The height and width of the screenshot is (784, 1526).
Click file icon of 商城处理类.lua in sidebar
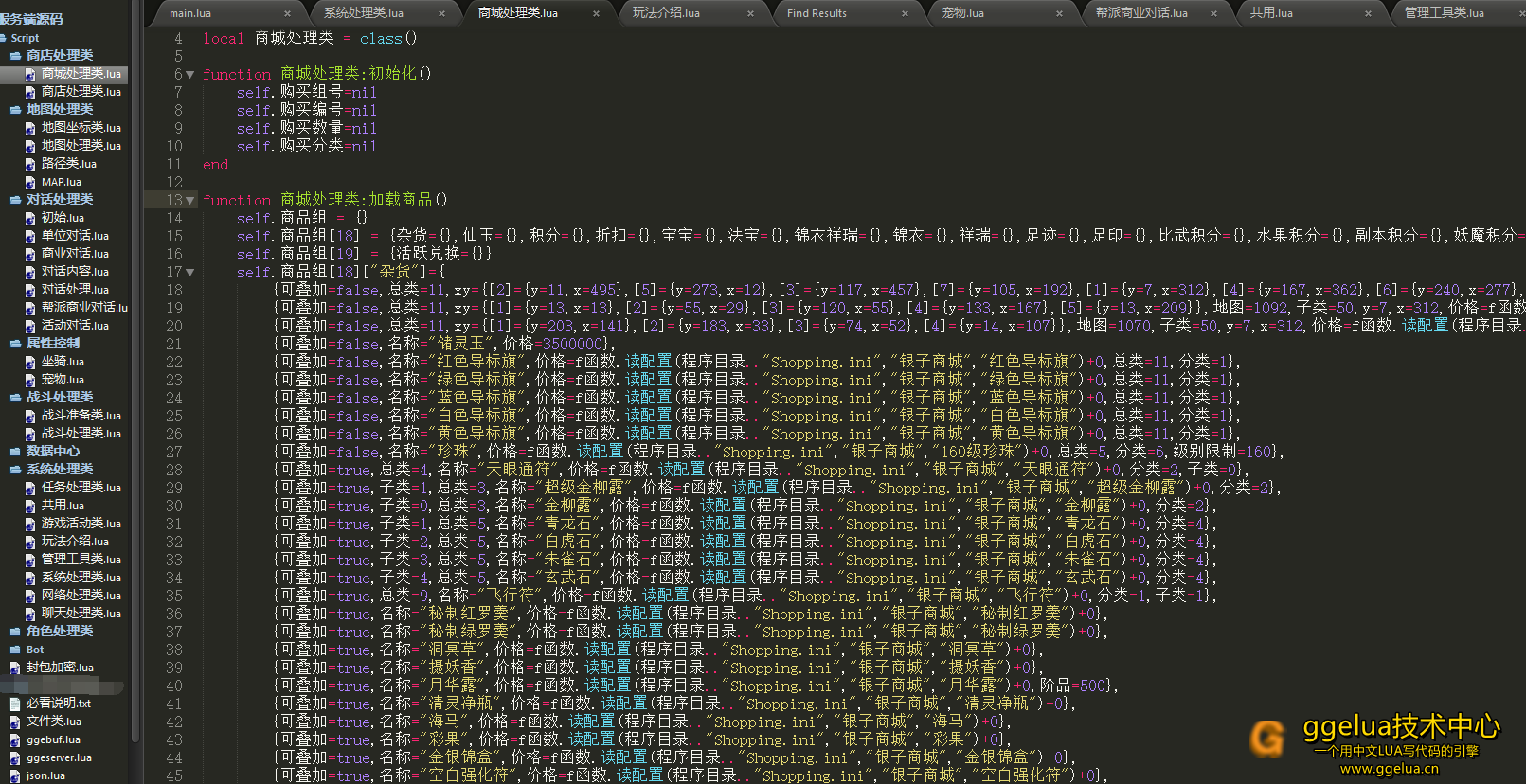(30, 74)
